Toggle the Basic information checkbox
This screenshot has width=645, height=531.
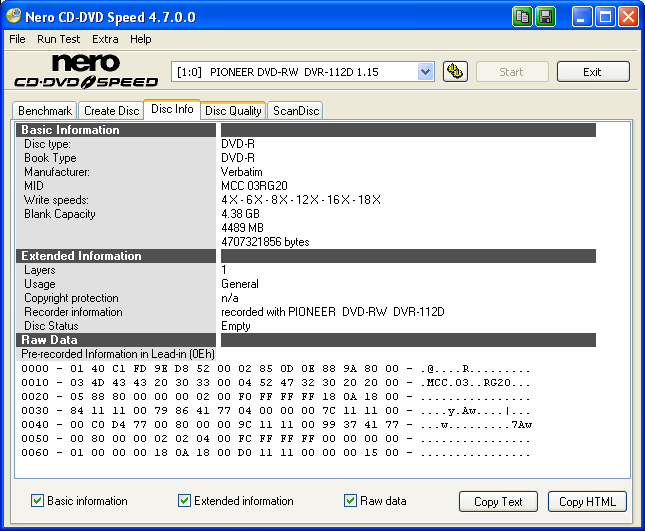[38, 501]
